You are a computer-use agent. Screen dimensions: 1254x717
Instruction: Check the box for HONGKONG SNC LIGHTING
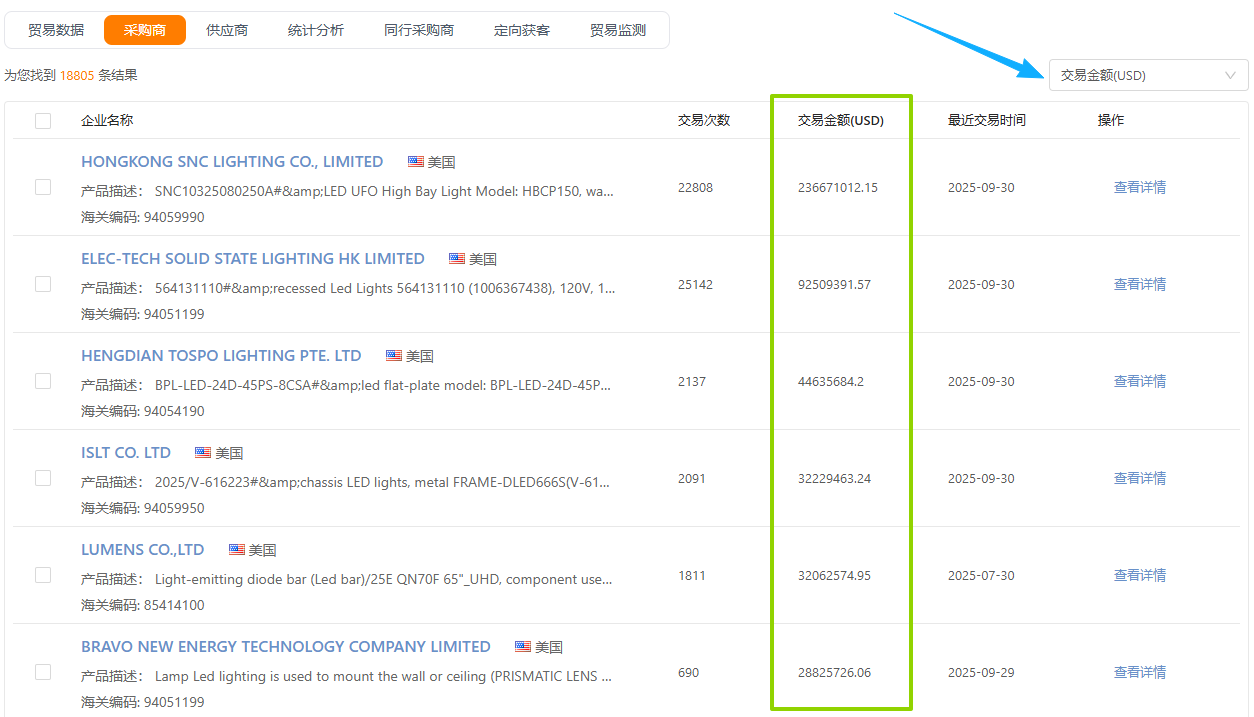click(43, 187)
